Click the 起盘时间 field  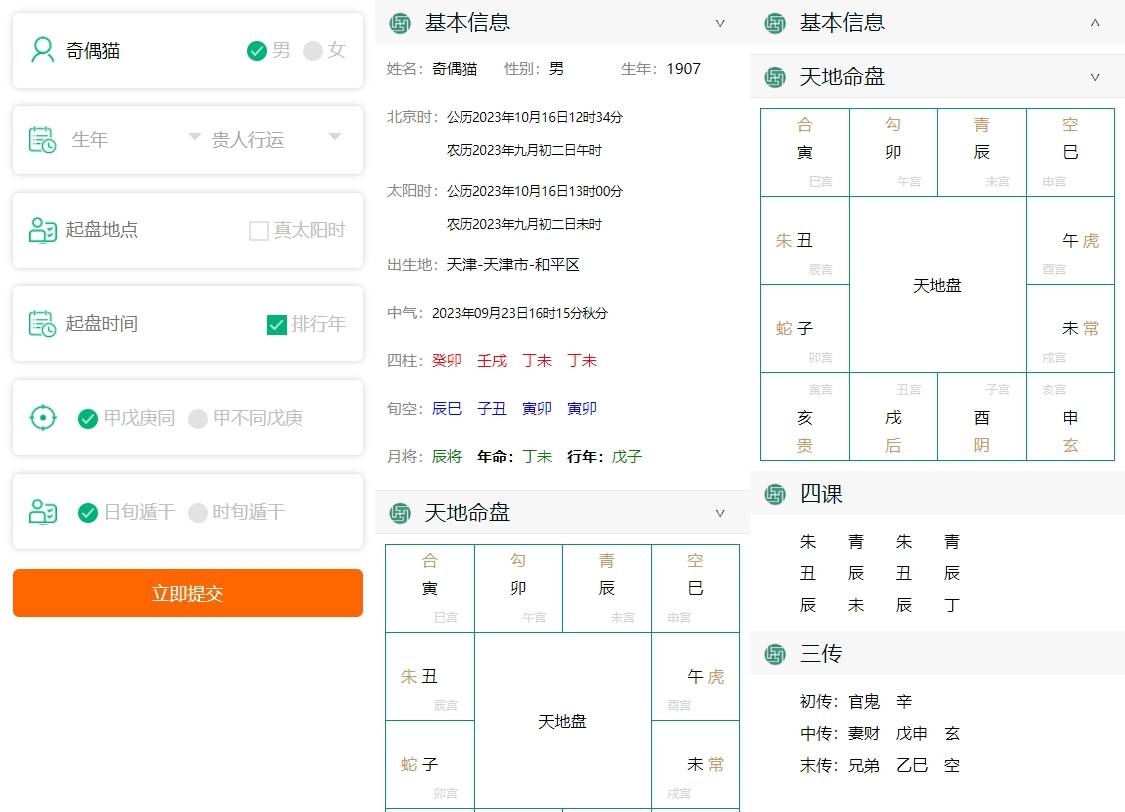pos(188,324)
